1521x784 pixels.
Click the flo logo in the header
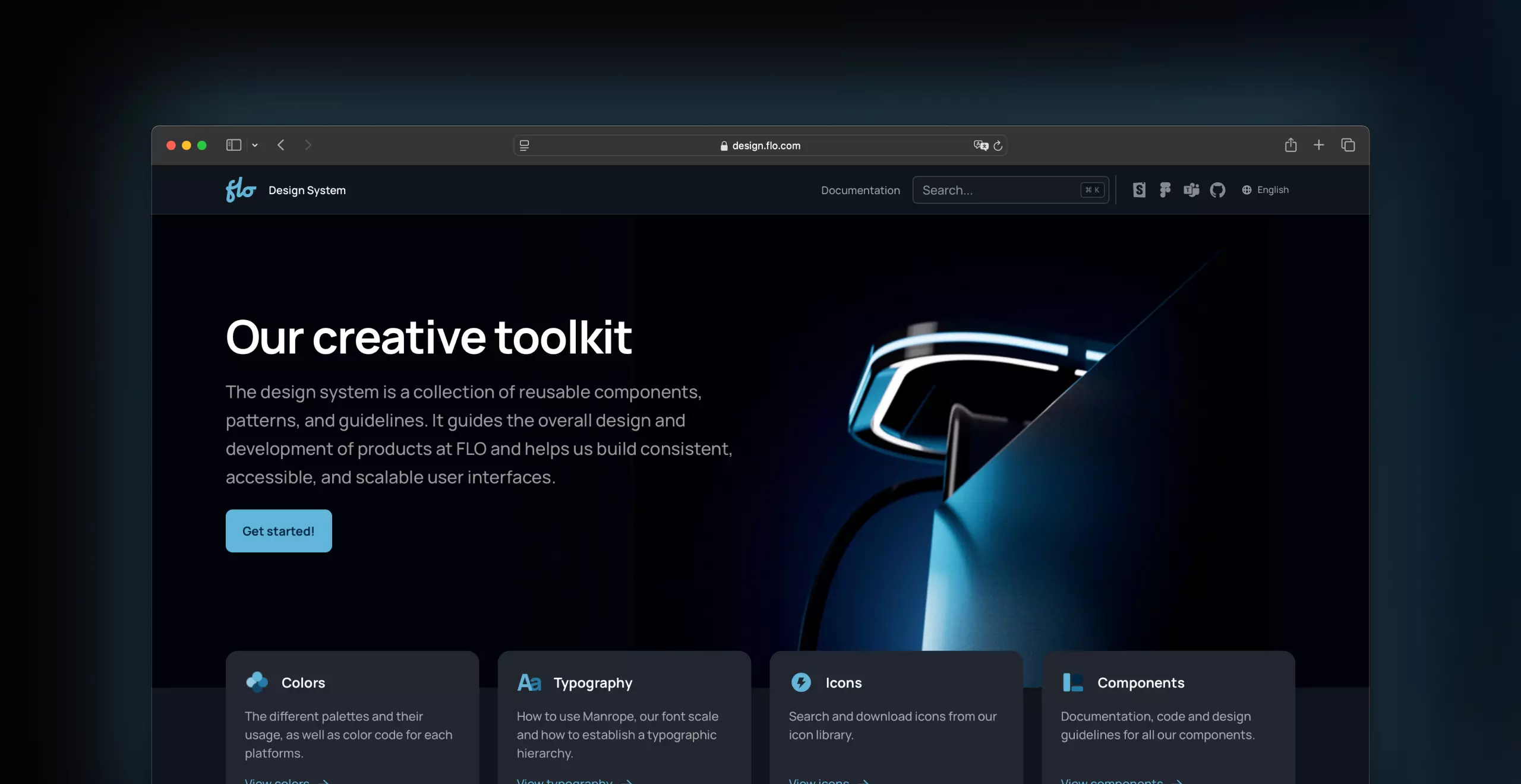click(241, 189)
